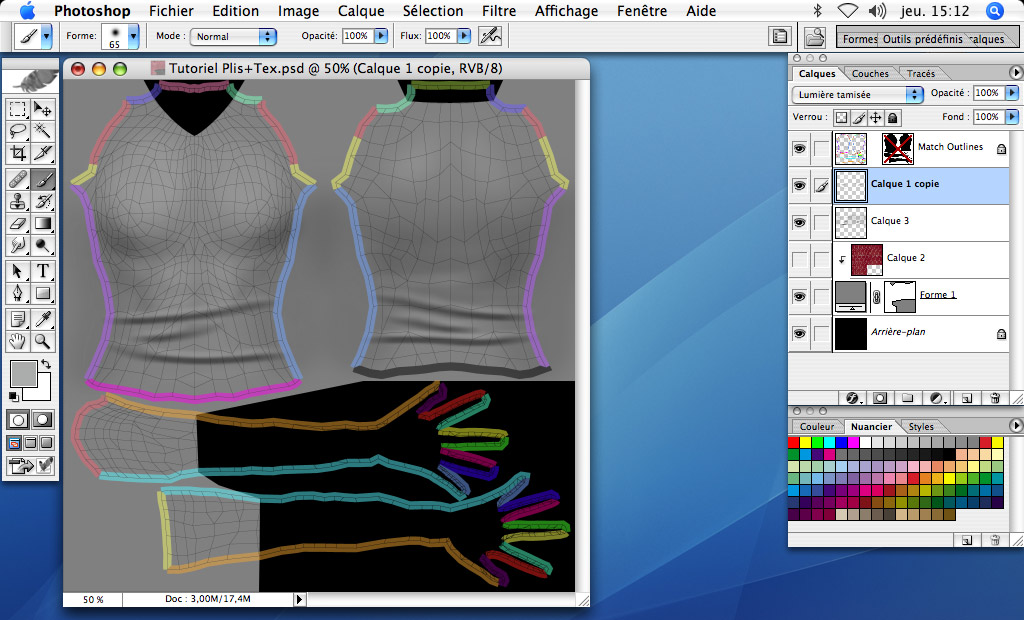Viewport: 1024px width, 620px height.
Task: Open the document status bar arrow menu
Action: pos(299,599)
